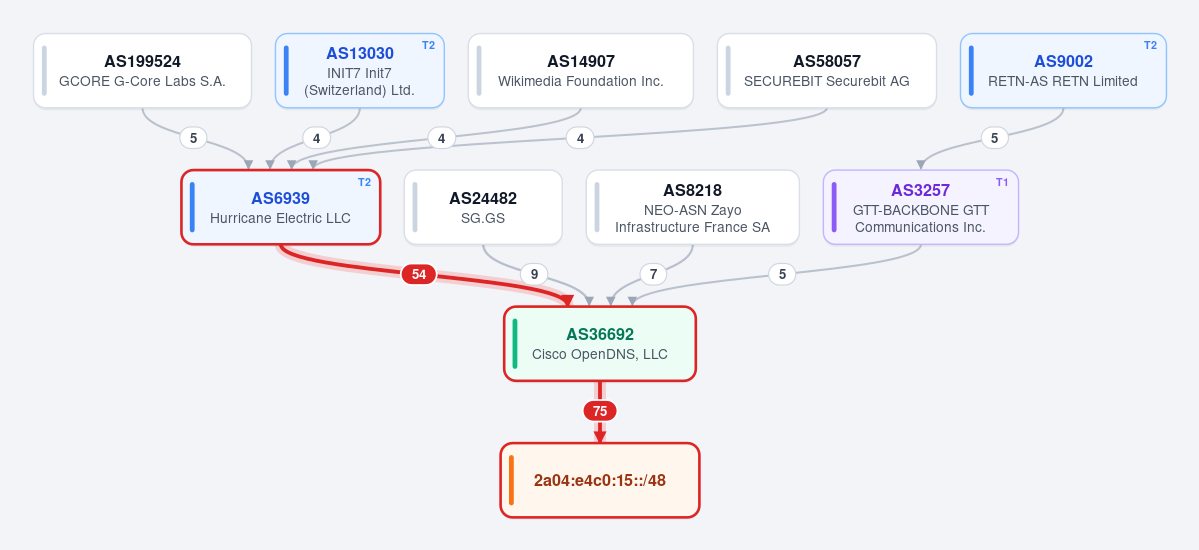Click the 9 edge label from AS24482

pyautogui.click(x=534, y=274)
